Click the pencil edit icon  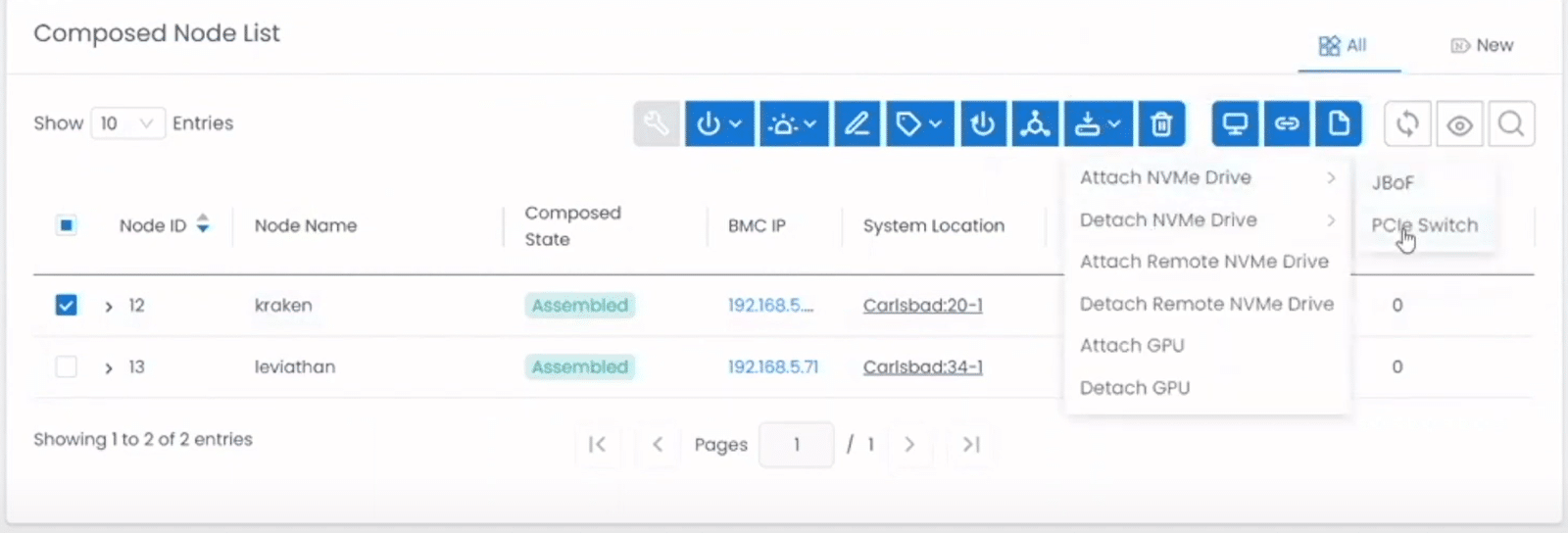click(x=857, y=123)
